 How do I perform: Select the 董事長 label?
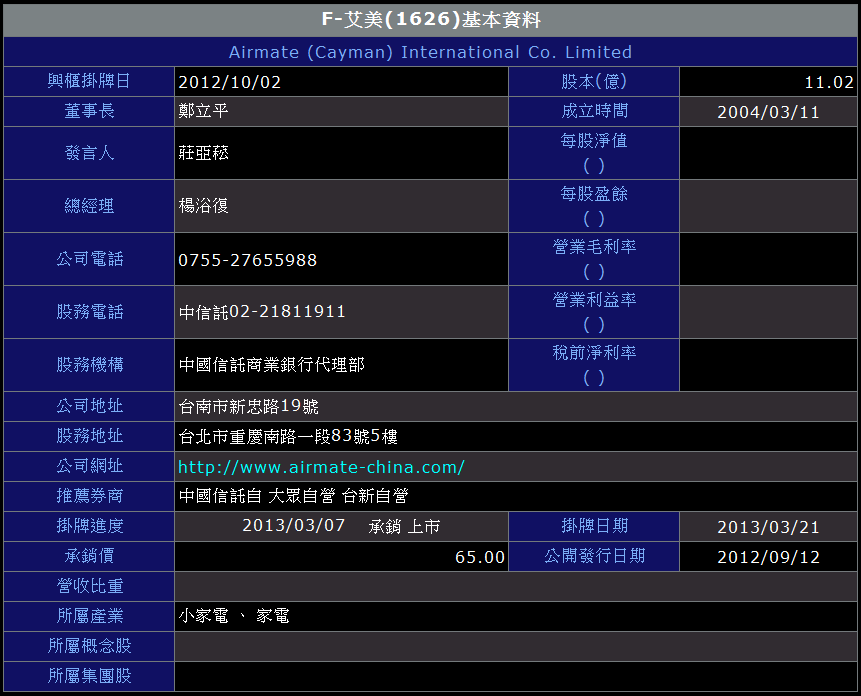point(89,111)
